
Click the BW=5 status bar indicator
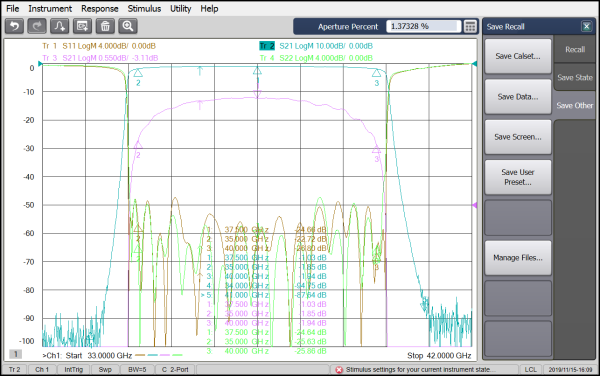[x=137, y=369]
